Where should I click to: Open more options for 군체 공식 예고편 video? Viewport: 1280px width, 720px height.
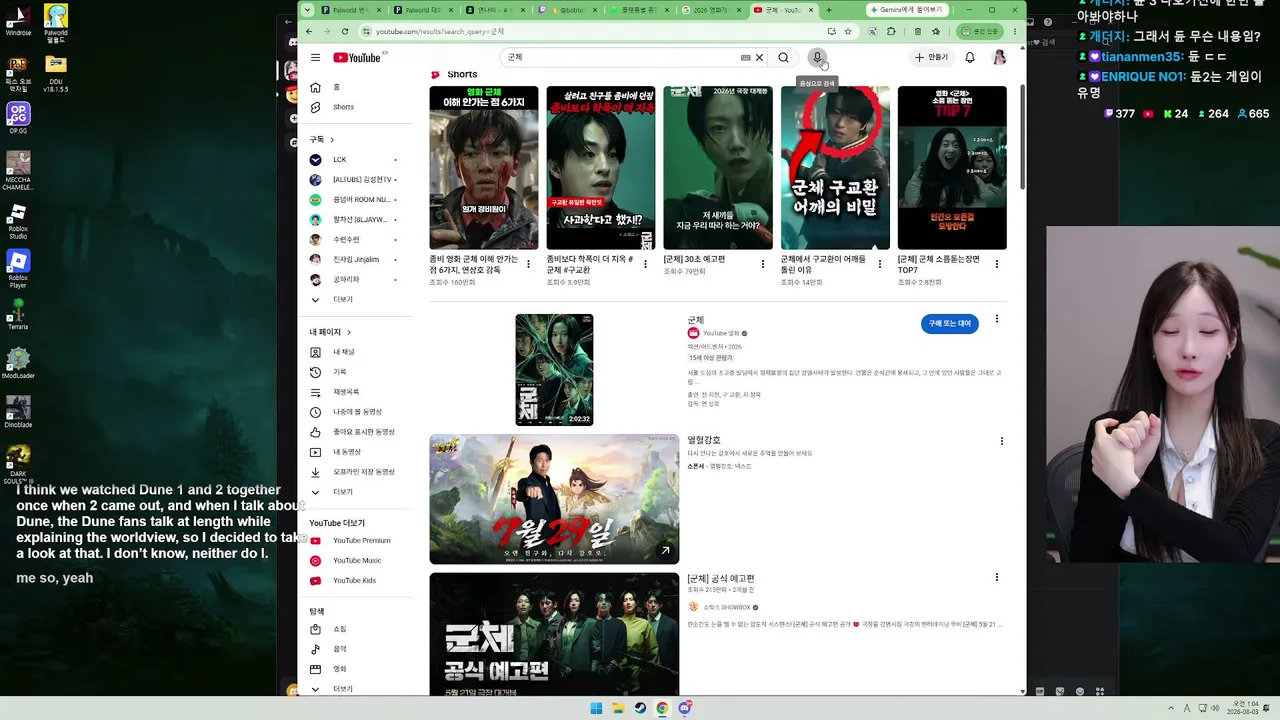coord(996,578)
